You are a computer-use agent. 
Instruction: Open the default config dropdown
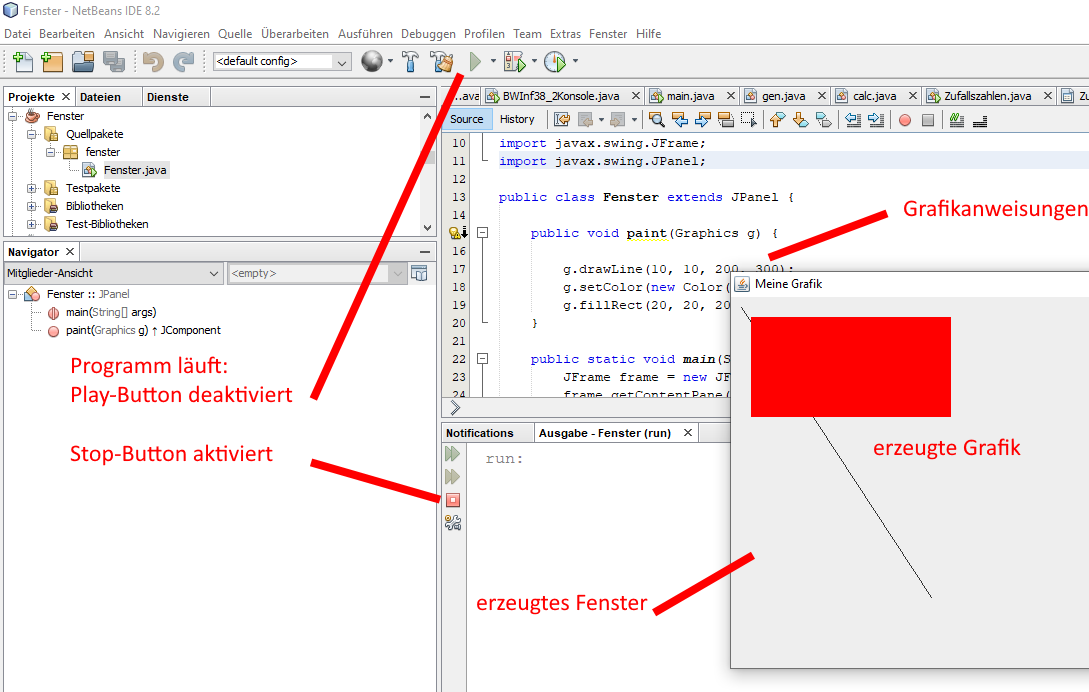point(282,62)
